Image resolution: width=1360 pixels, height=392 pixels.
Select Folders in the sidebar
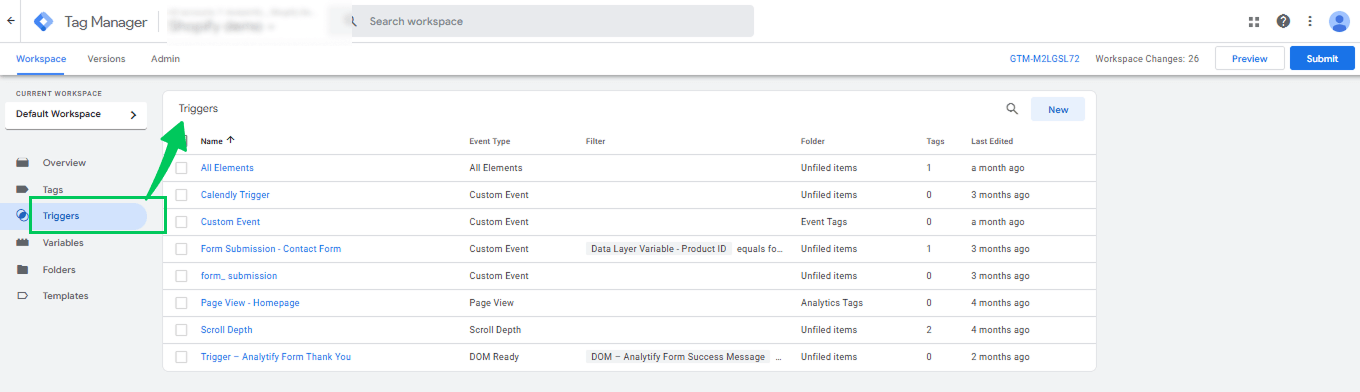pos(59,270)
